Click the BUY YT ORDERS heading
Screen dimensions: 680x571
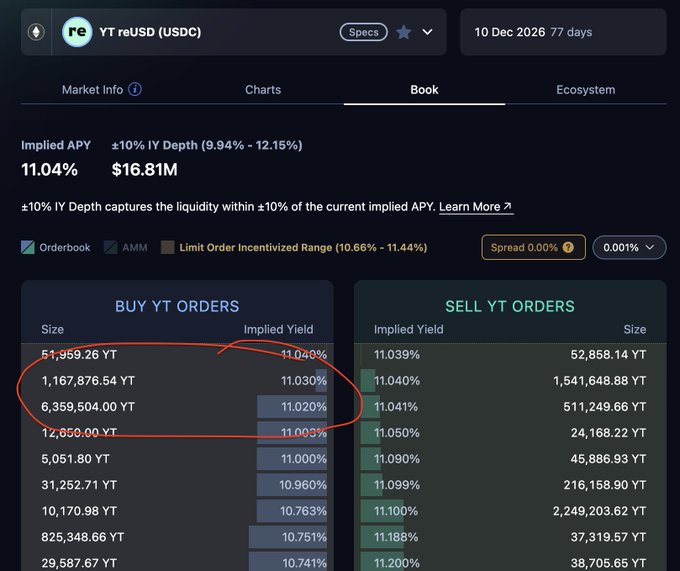(177, 306)
